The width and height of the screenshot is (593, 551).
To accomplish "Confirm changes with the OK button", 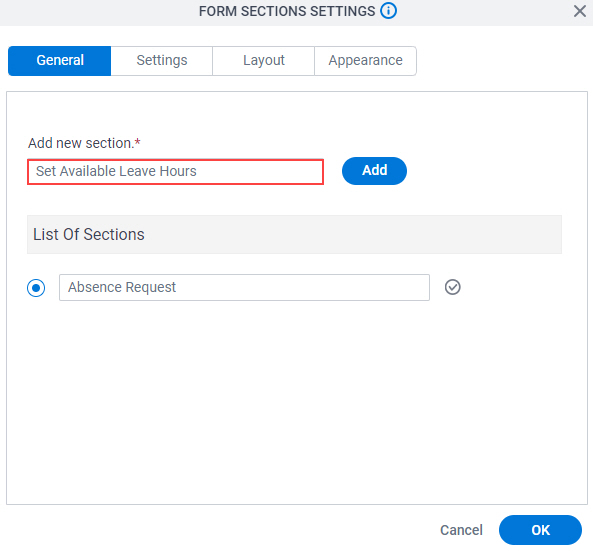I will pos(540,530).
